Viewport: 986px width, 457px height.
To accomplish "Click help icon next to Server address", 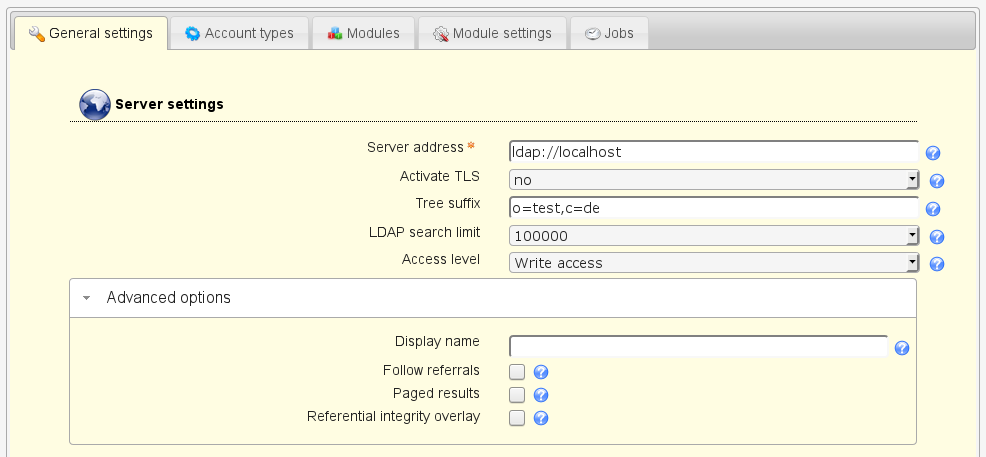I will coord(933,153).
